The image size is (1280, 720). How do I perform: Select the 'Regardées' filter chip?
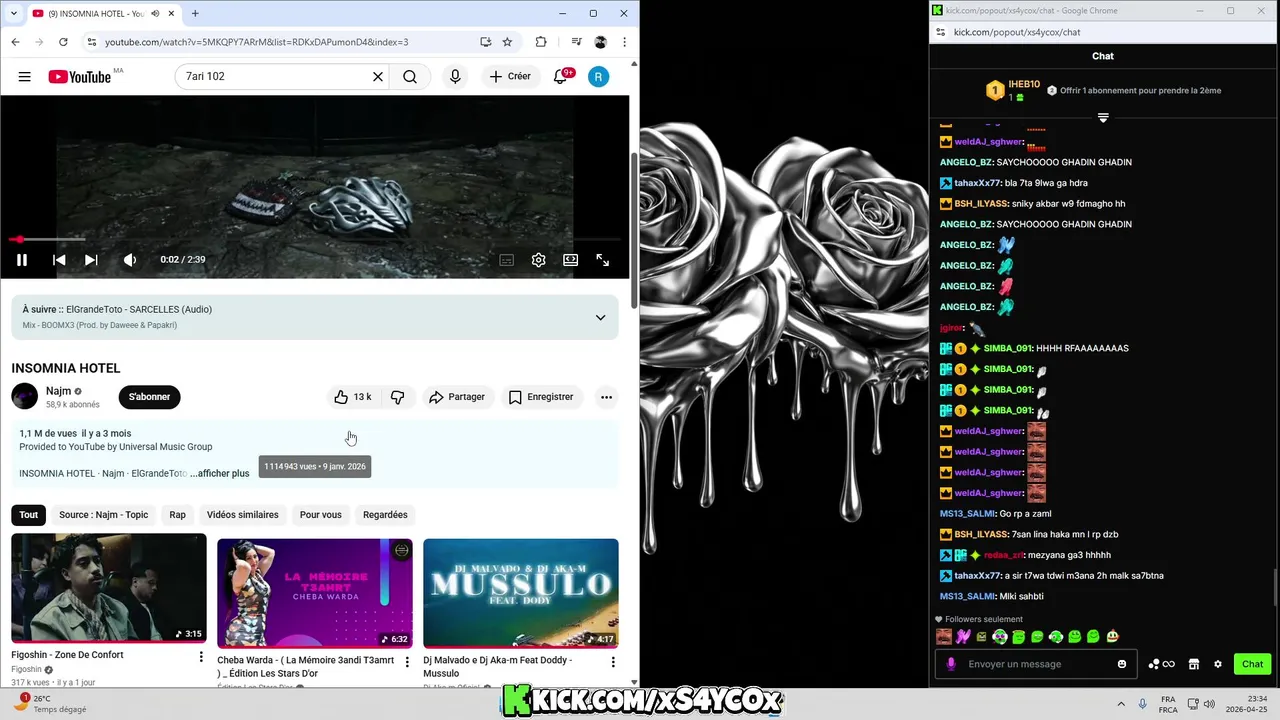(385, 515)
